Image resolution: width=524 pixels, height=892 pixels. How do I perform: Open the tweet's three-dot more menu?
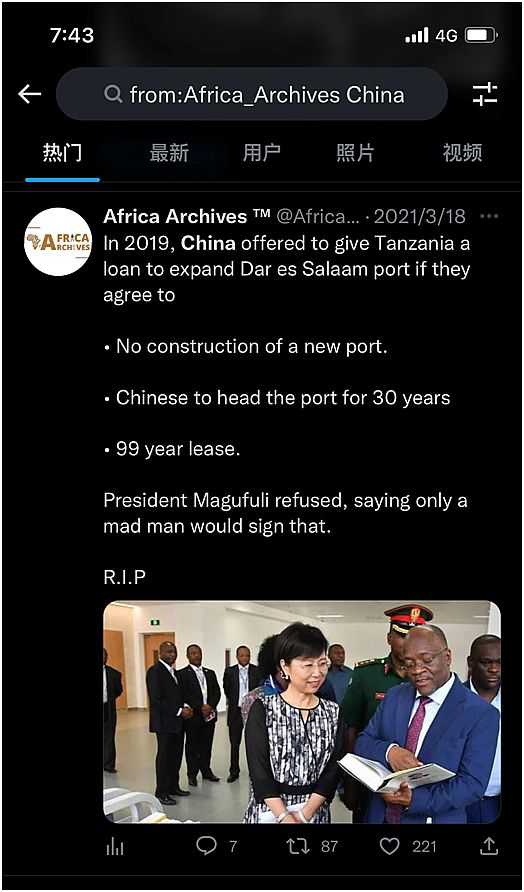[489, 217]
